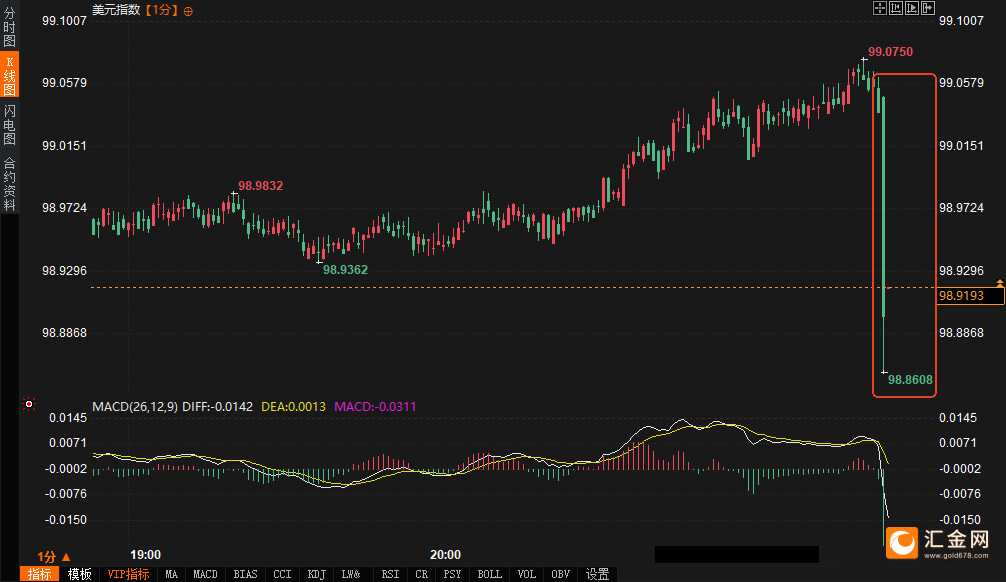1006x582 pixels.
Task: Open the 合约资料 contract info tab
Action: (x=9, y=184)
